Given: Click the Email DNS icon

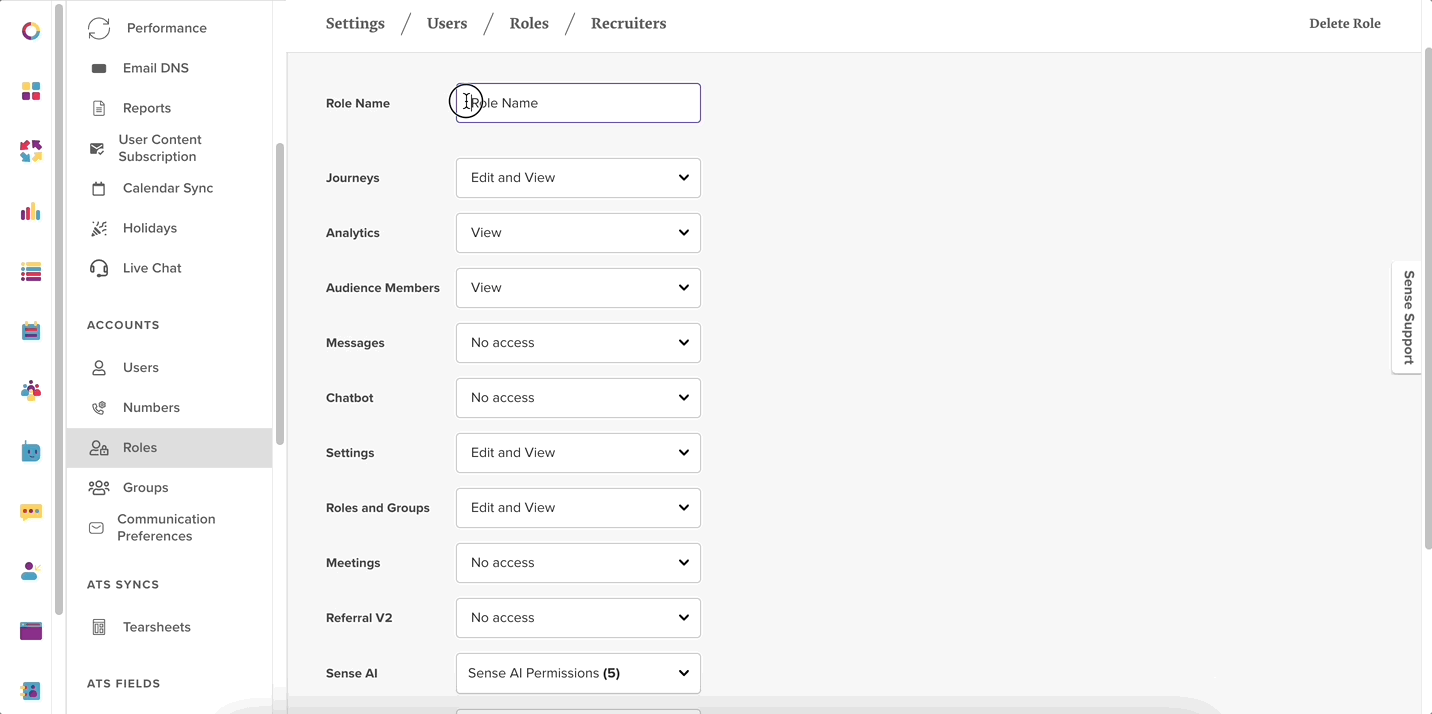Looking at the screenshot, I should click(99, 68).
